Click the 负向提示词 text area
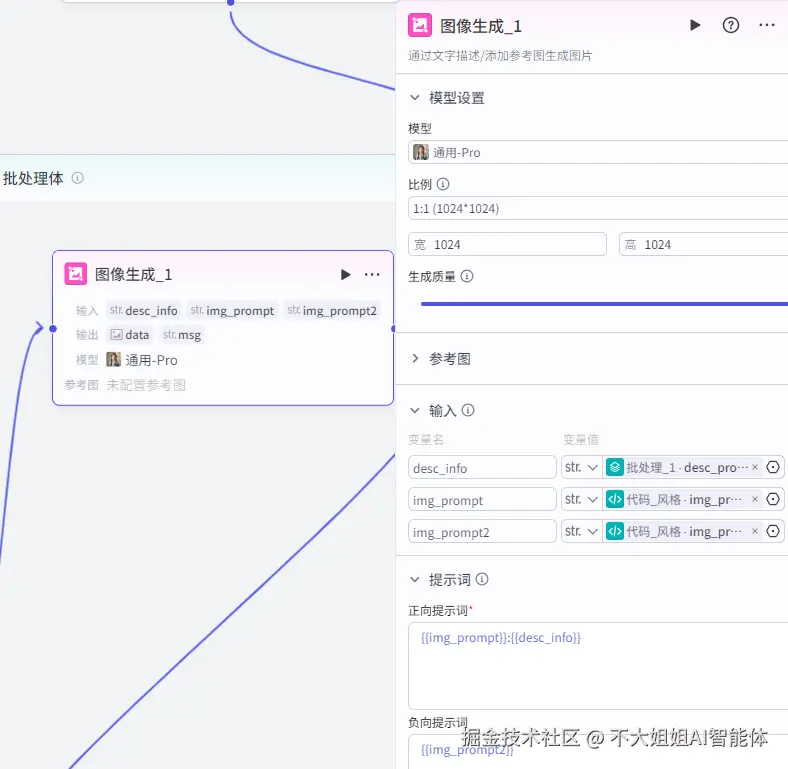Screen dimensions: 788x769 [x=598, y=752]
